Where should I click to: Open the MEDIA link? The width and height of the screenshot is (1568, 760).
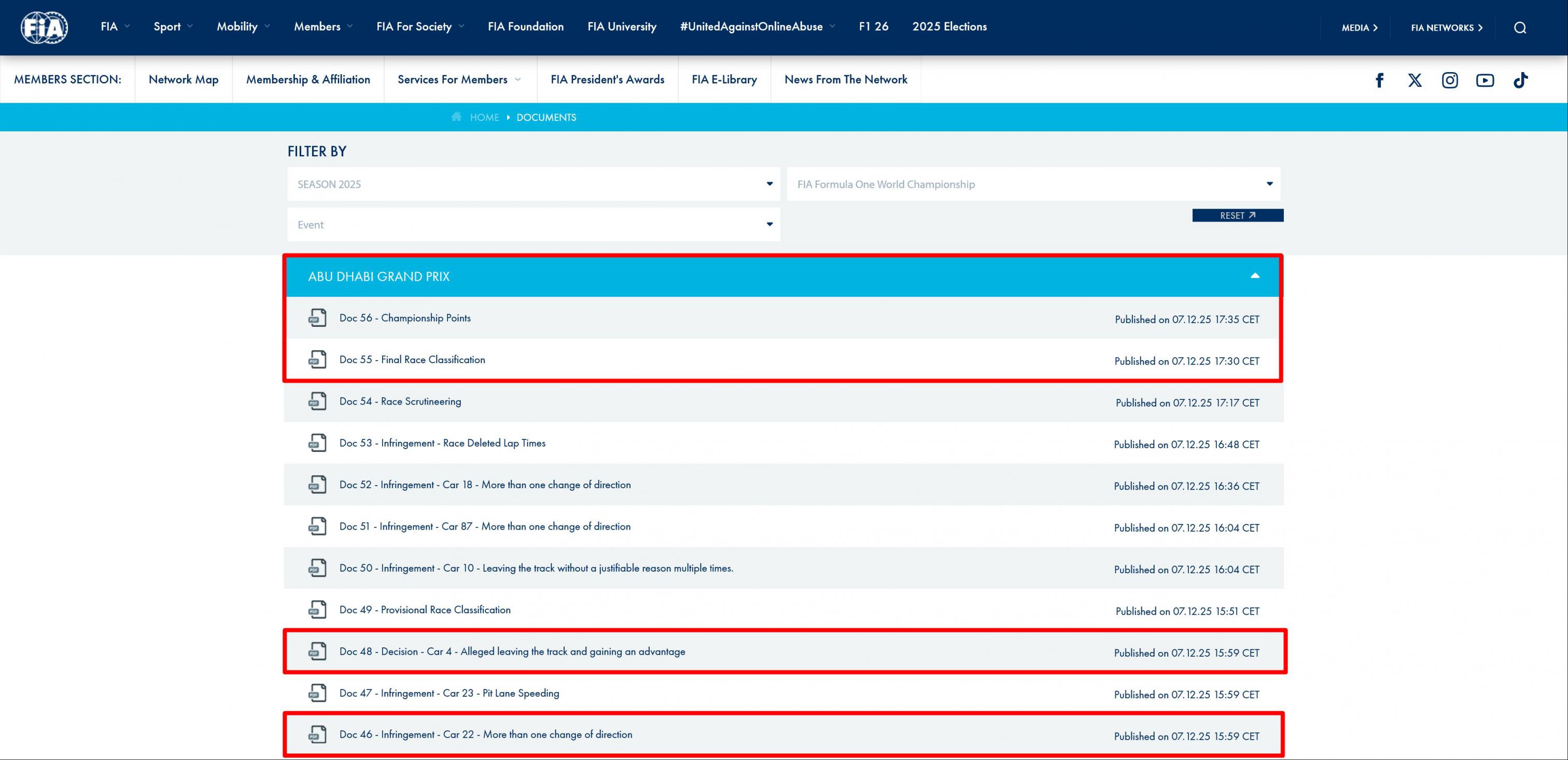pos(1359,27)
